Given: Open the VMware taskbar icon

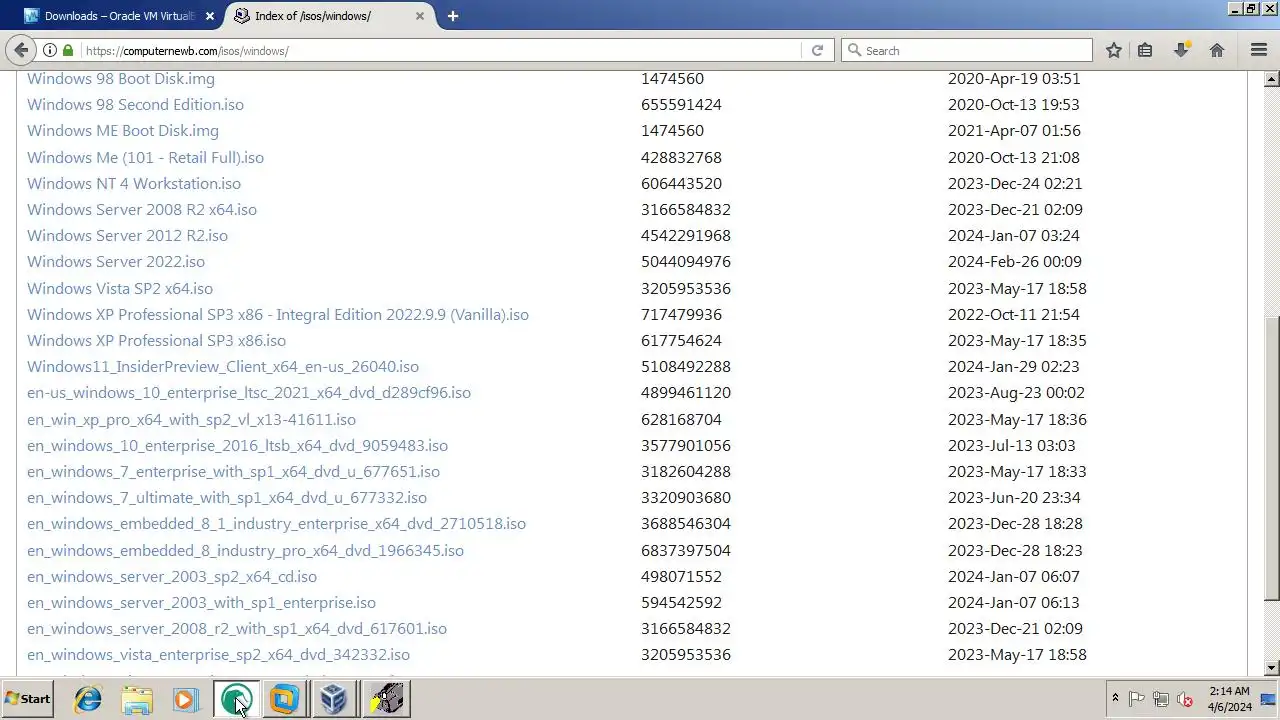Looking at the screenshot, I should pos(285,699).
